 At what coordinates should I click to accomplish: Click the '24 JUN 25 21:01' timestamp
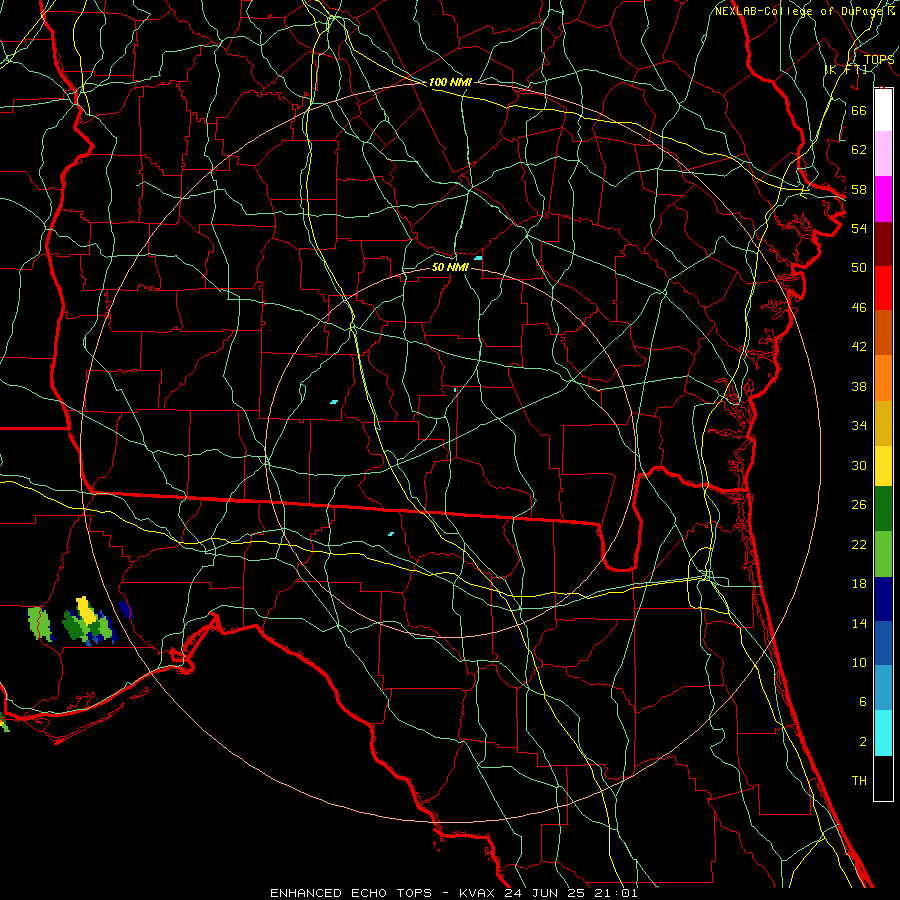(x=571, y=893)
